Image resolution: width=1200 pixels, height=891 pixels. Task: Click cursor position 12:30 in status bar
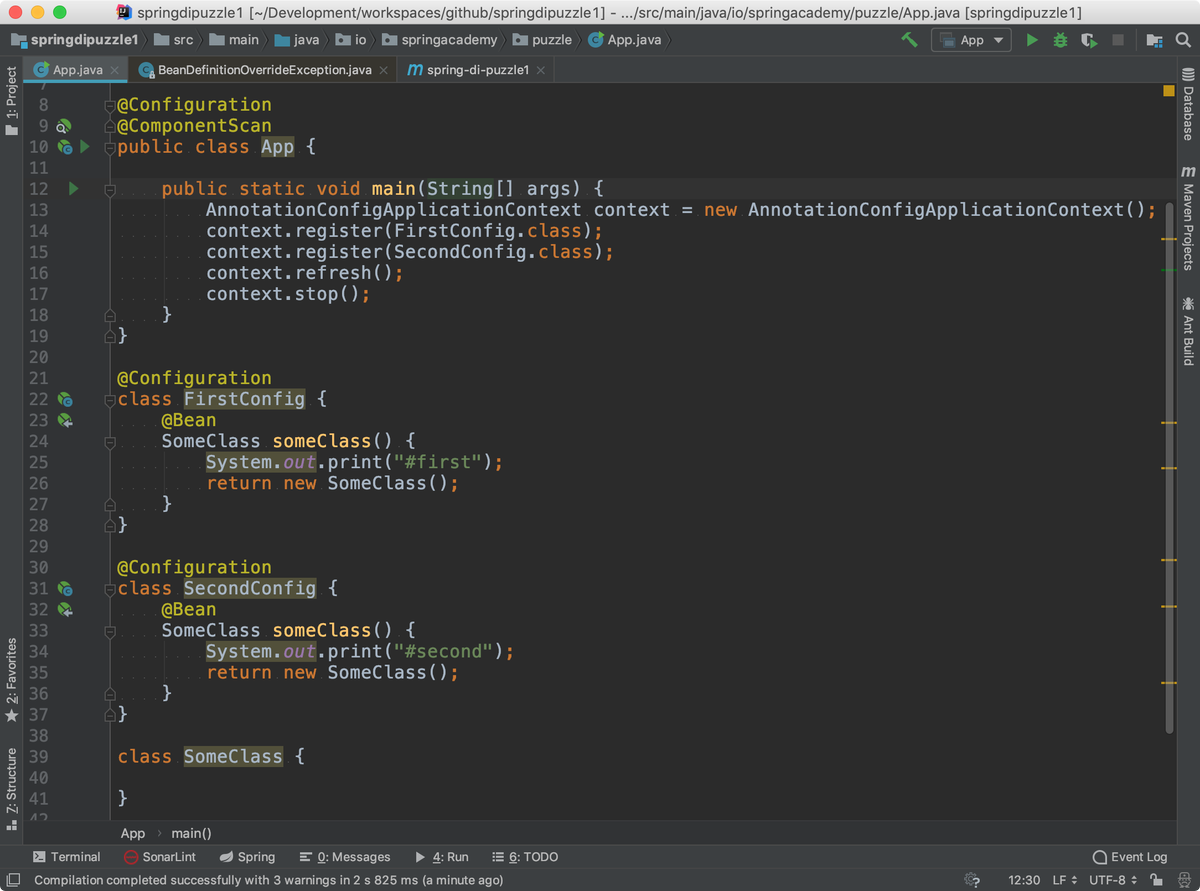pyautogui.click(x=1024, y=880)
